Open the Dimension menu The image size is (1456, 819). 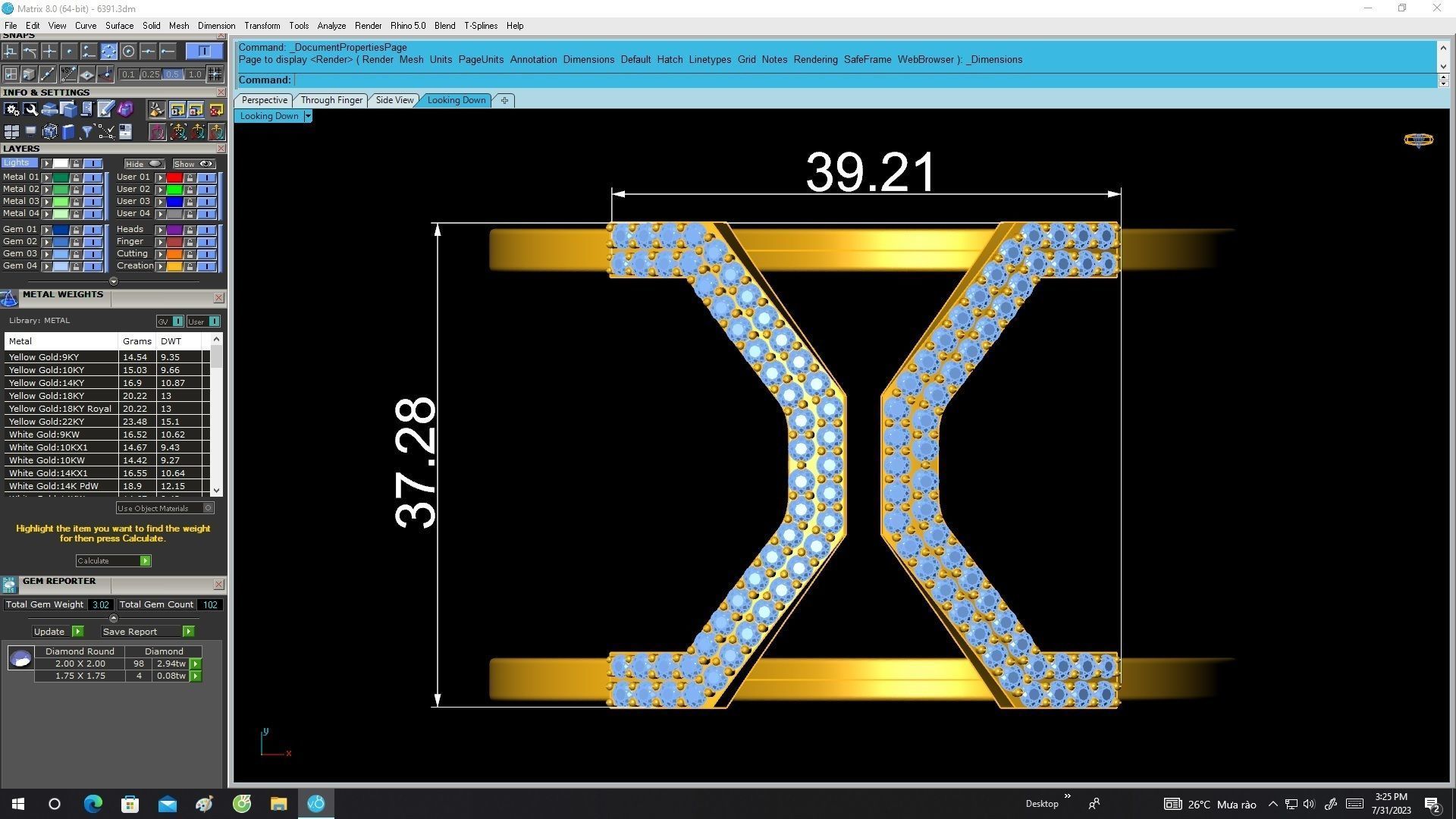click(x=216, y=26)
